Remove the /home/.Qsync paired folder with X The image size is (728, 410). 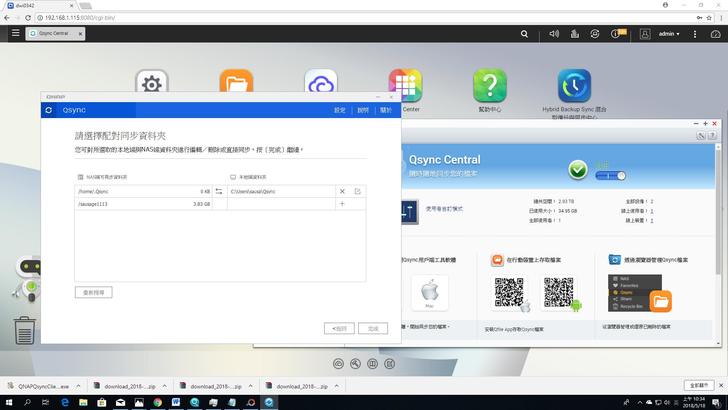[x=342, y=191]
